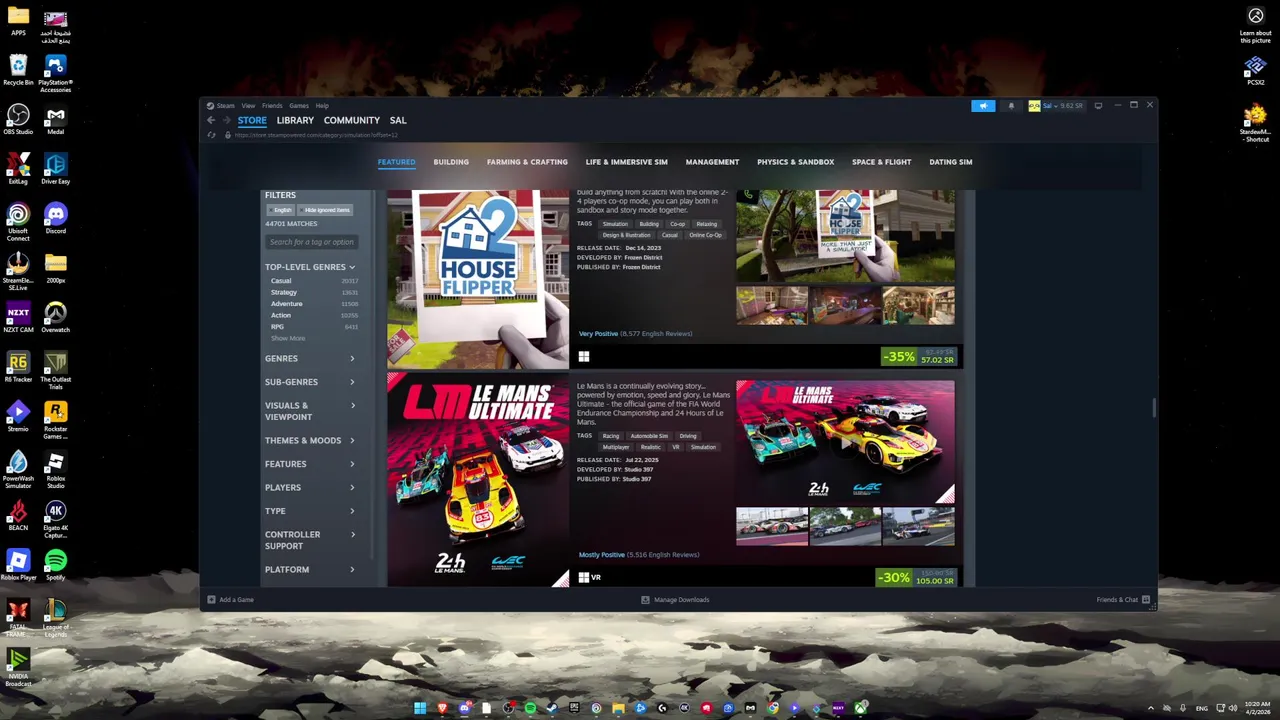Screen dimensions: 1280x720
Task: Open the volume control in the system tray
Action: pyautogui.click(x=1233, y=708)
